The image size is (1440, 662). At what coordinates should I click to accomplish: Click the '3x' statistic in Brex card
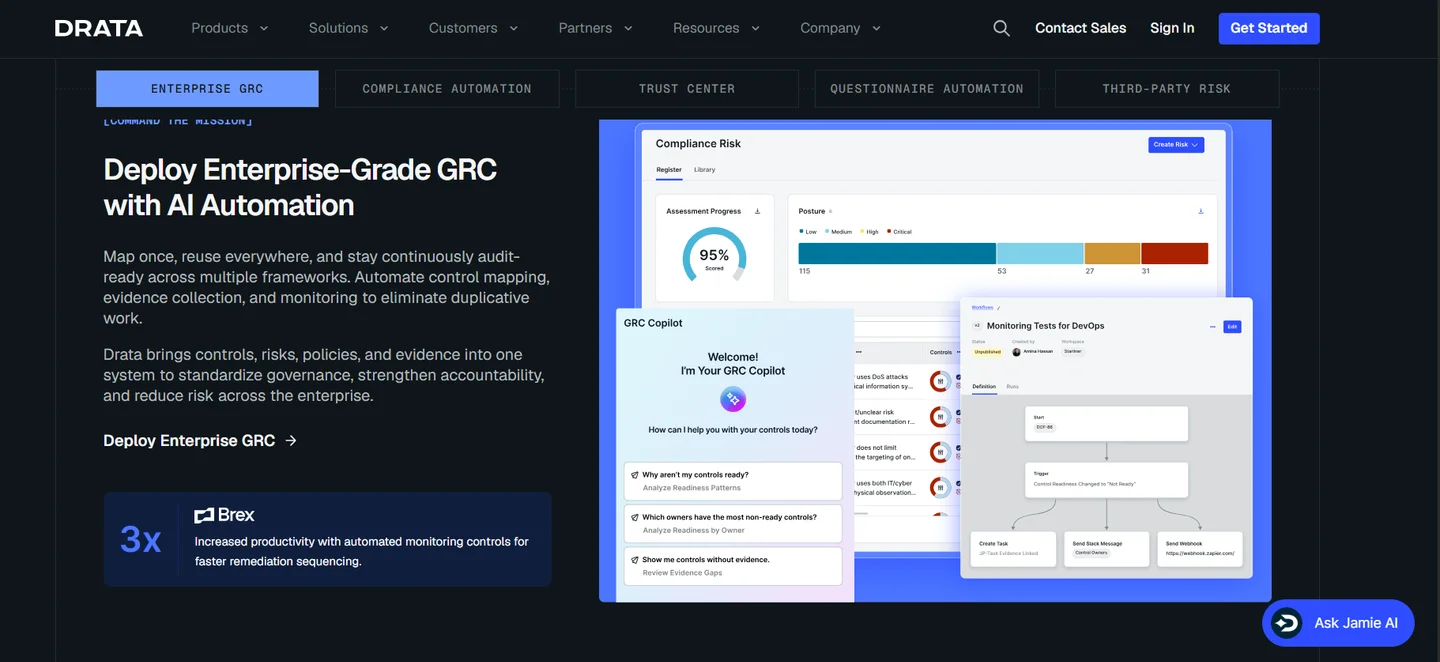pyautogui.click(x=140, y=539)
